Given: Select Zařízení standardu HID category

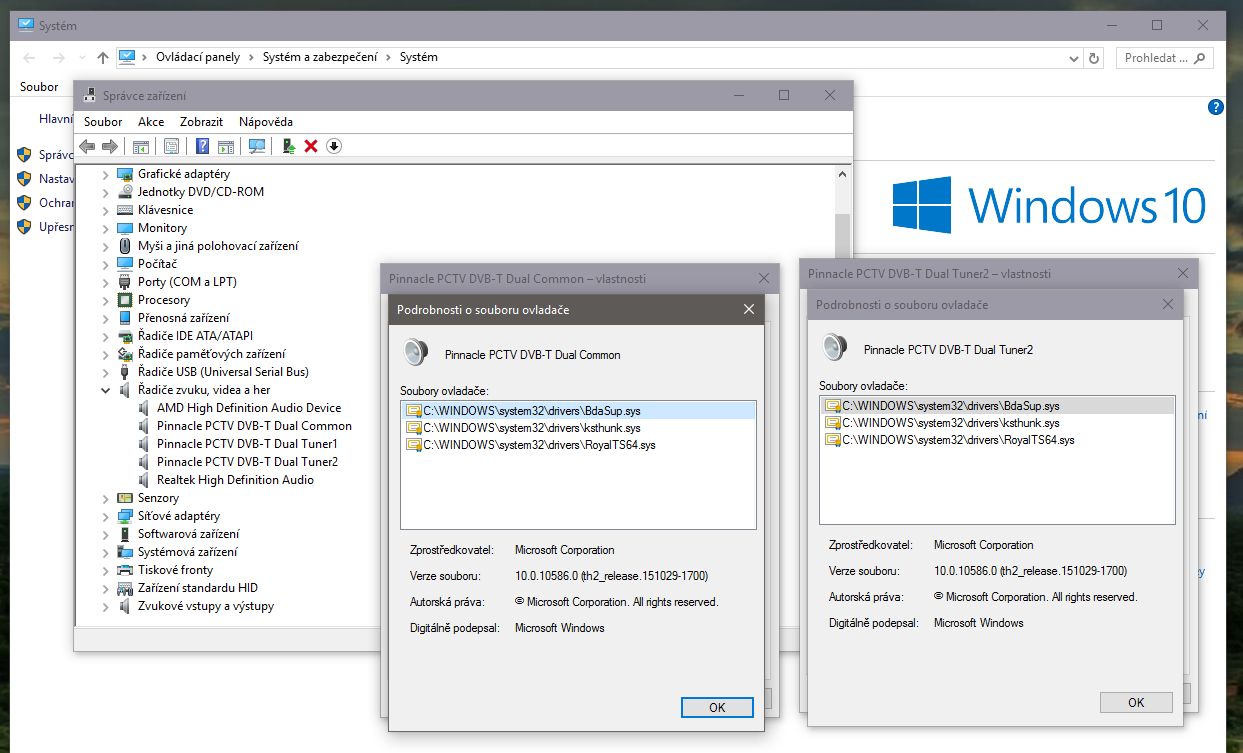Looking at the screenshot, I should [x=197, y=588].
